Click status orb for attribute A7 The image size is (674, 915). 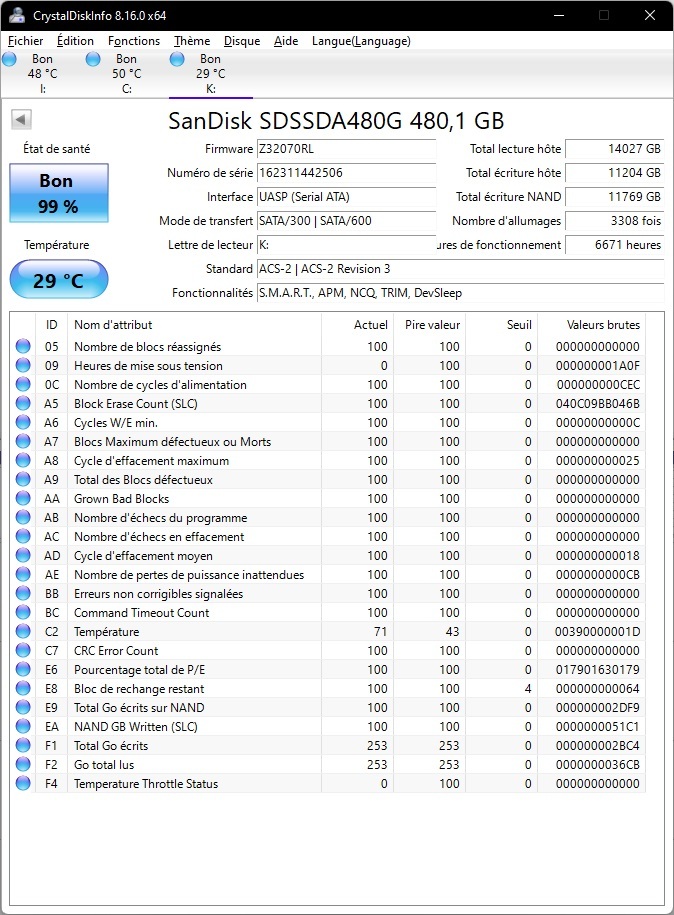pos(23,442)
